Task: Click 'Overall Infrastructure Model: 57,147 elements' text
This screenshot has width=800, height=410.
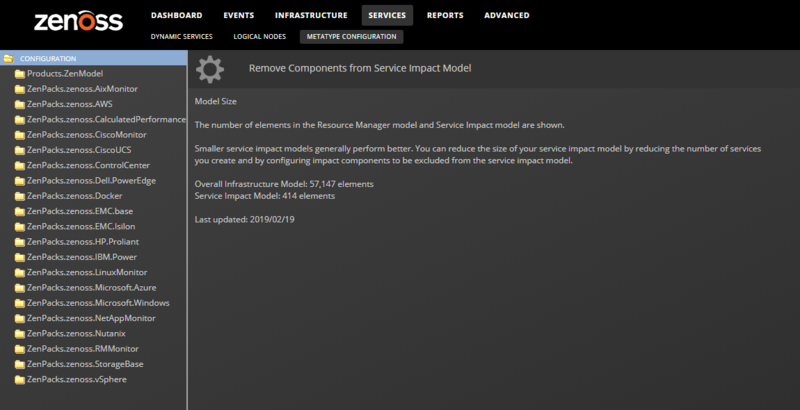Action: click(x=284, y=184)
